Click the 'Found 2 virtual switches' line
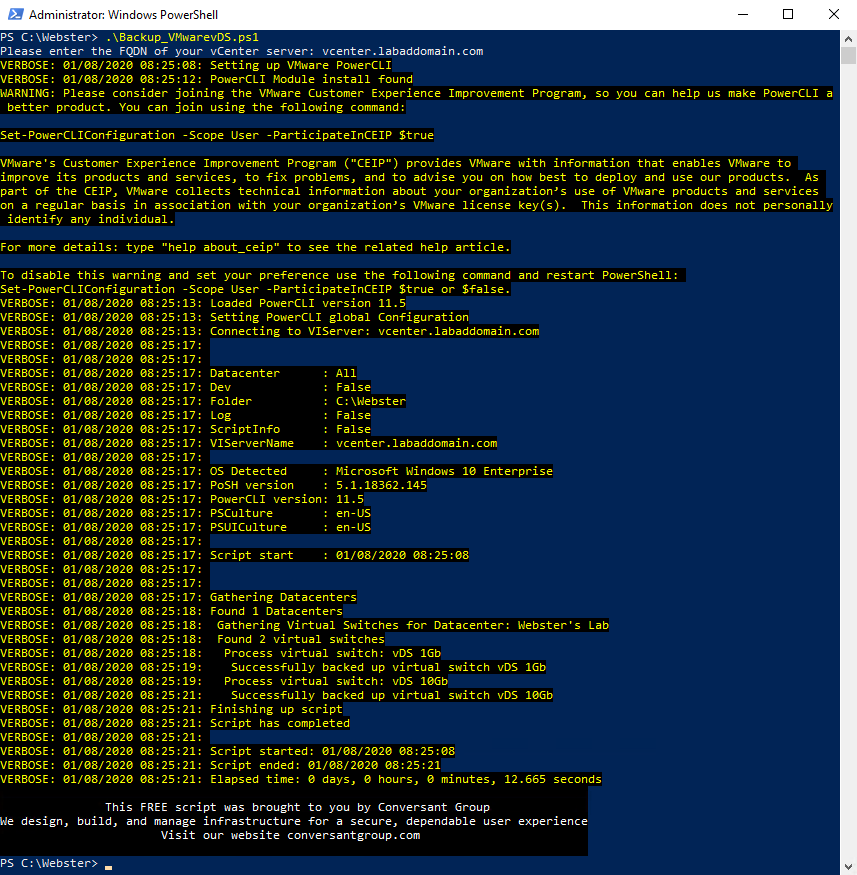The image size is (857, 875). tap(300, 639)
